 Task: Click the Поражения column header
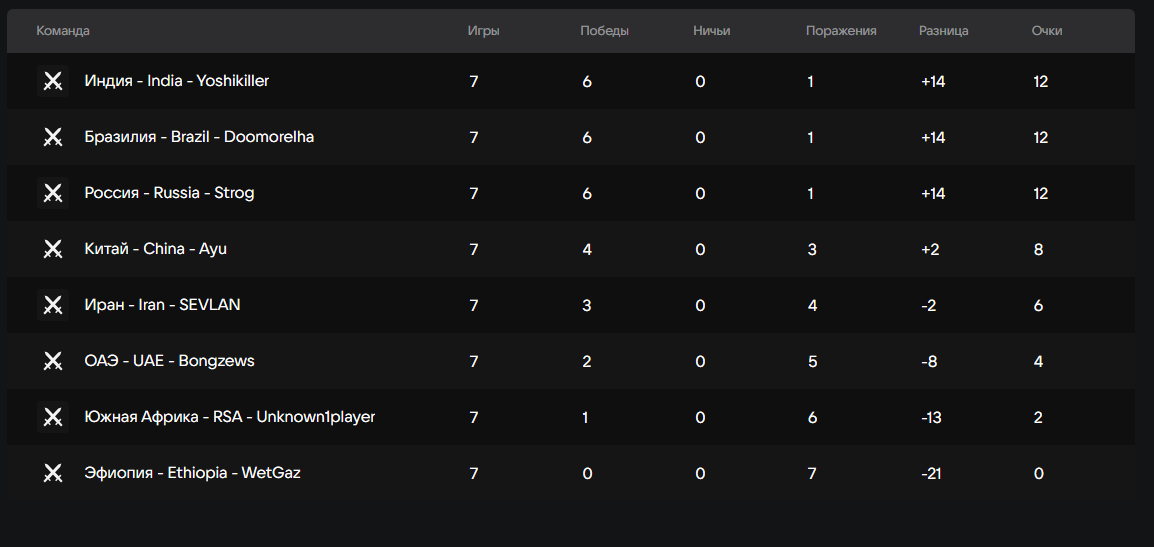pyautogui.click(x=841, y=31)
